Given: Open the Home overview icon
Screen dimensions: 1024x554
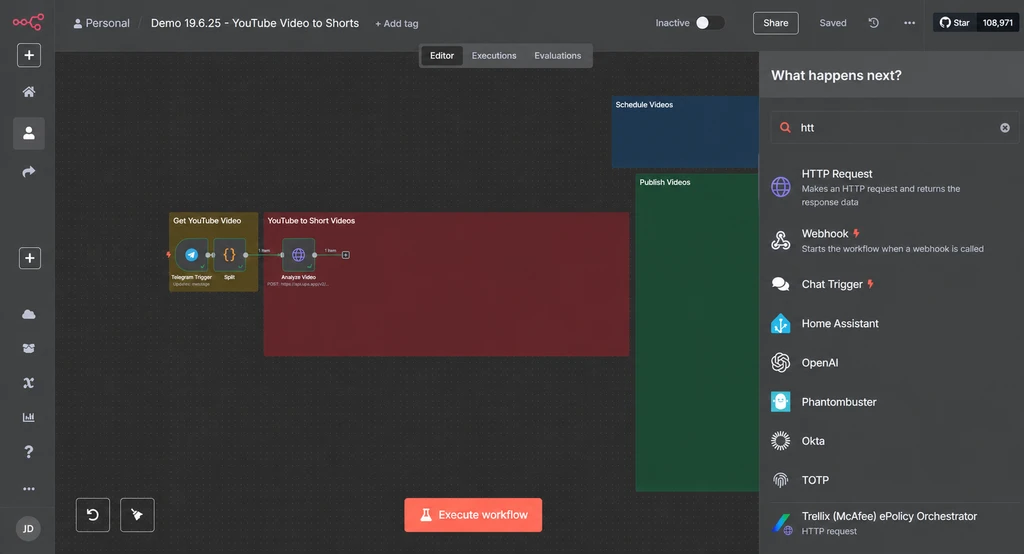Looking at the screenshot, I should pyautogui.click(x=29, y=92).
